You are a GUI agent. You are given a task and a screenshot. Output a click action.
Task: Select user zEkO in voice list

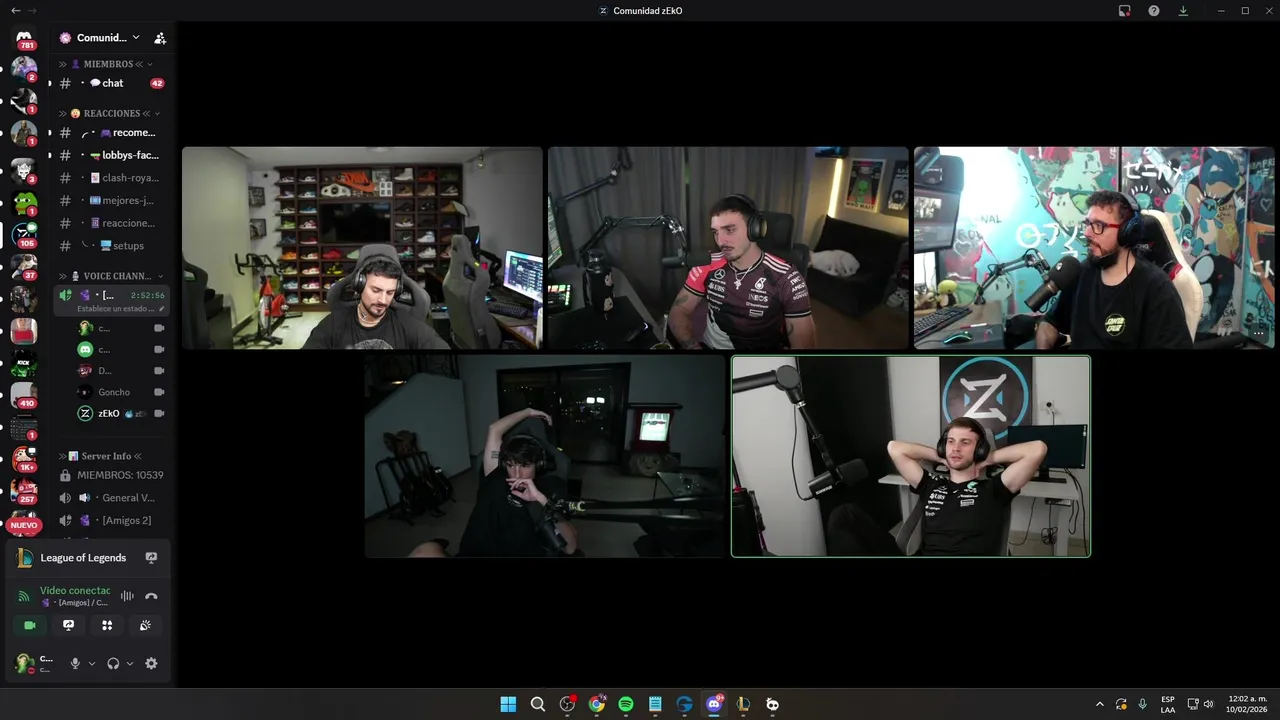tap(121, 413)
